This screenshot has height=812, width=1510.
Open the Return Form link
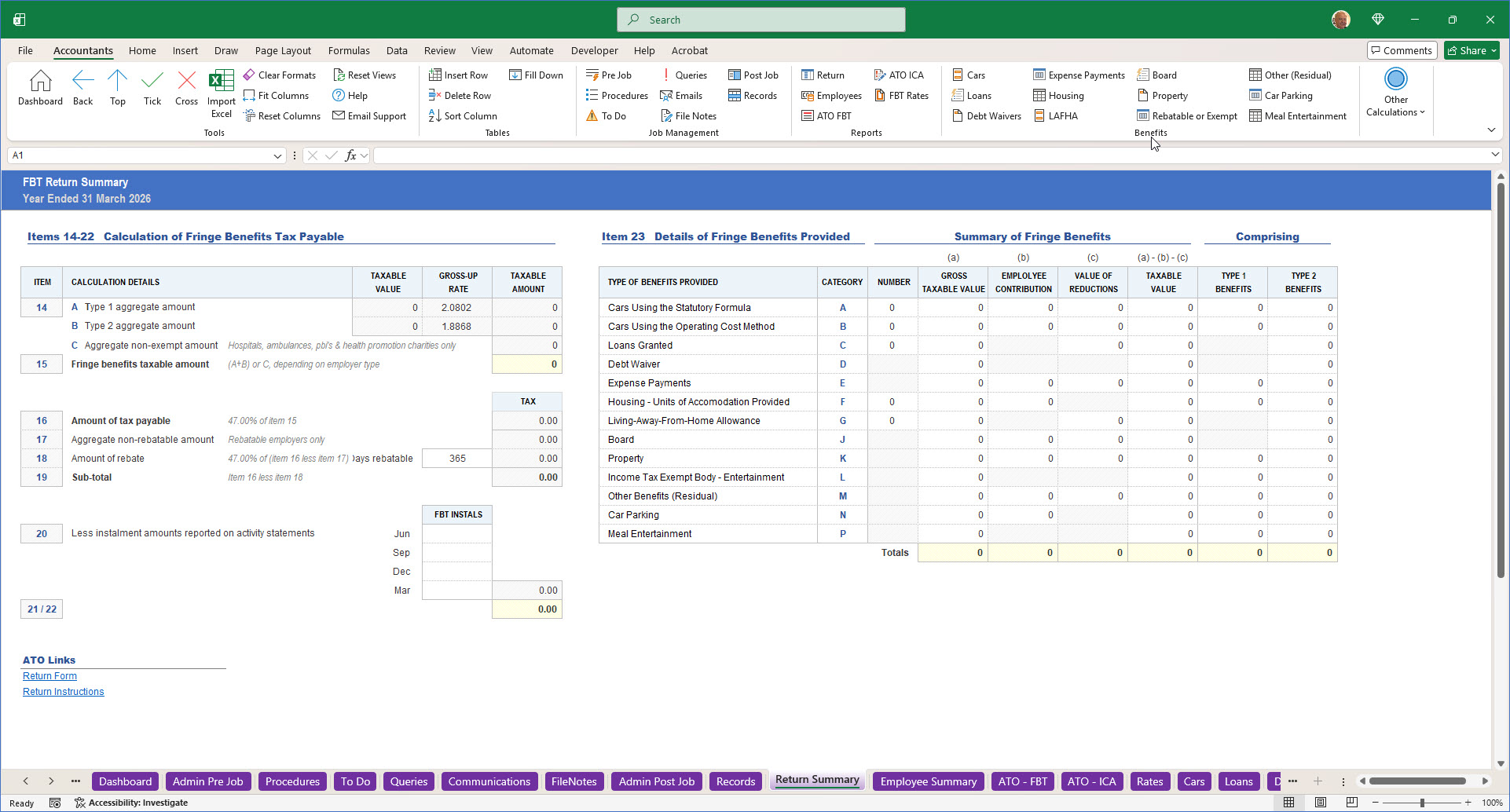[49, 676]
